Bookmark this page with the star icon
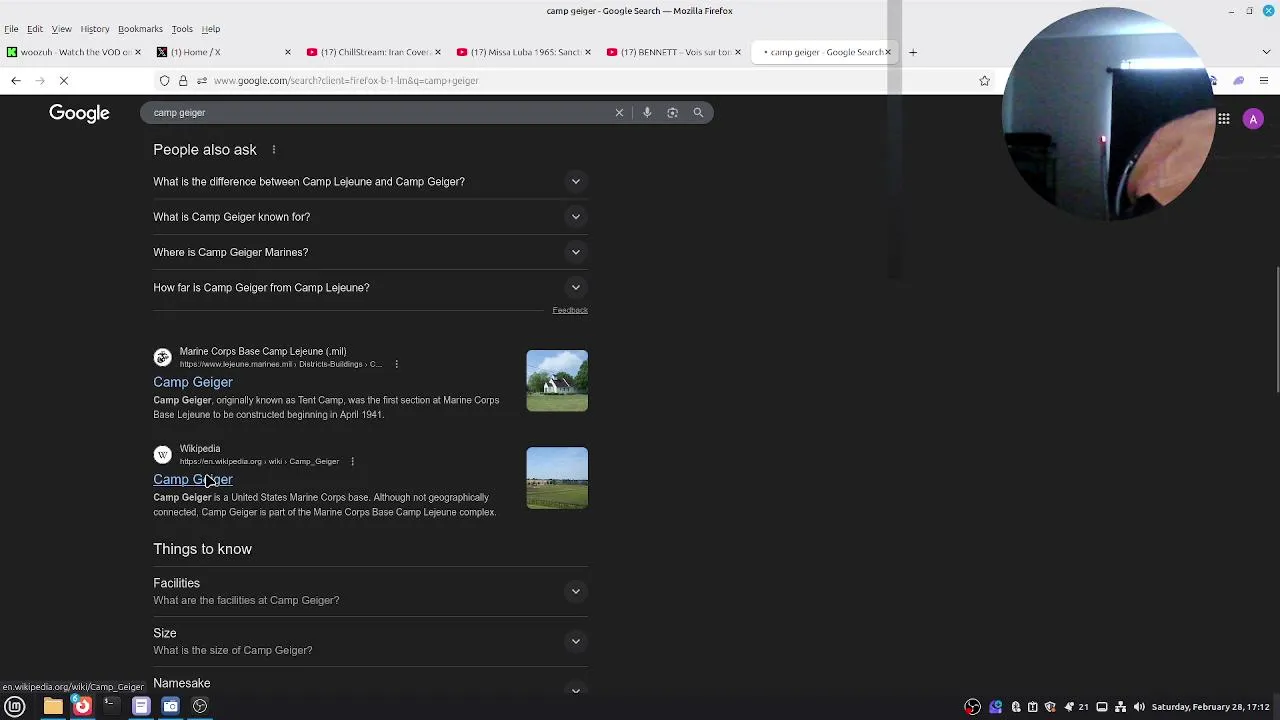1280x720 pixels. click(984, 80)
